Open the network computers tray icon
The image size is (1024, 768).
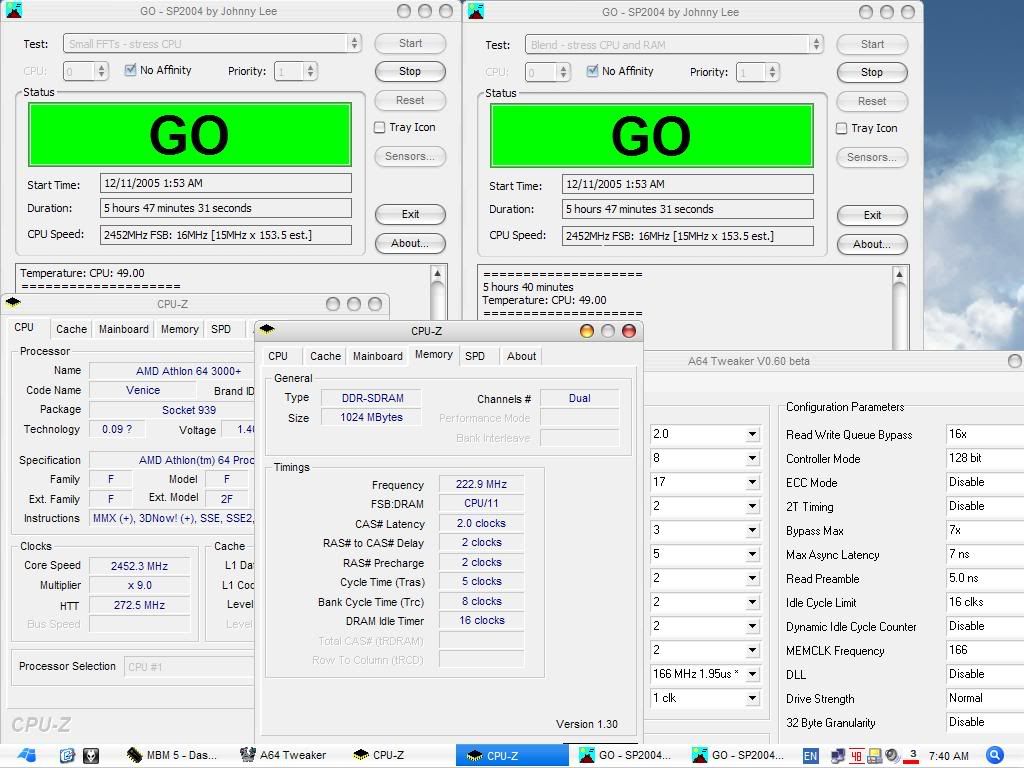click(x=838, y=756)
